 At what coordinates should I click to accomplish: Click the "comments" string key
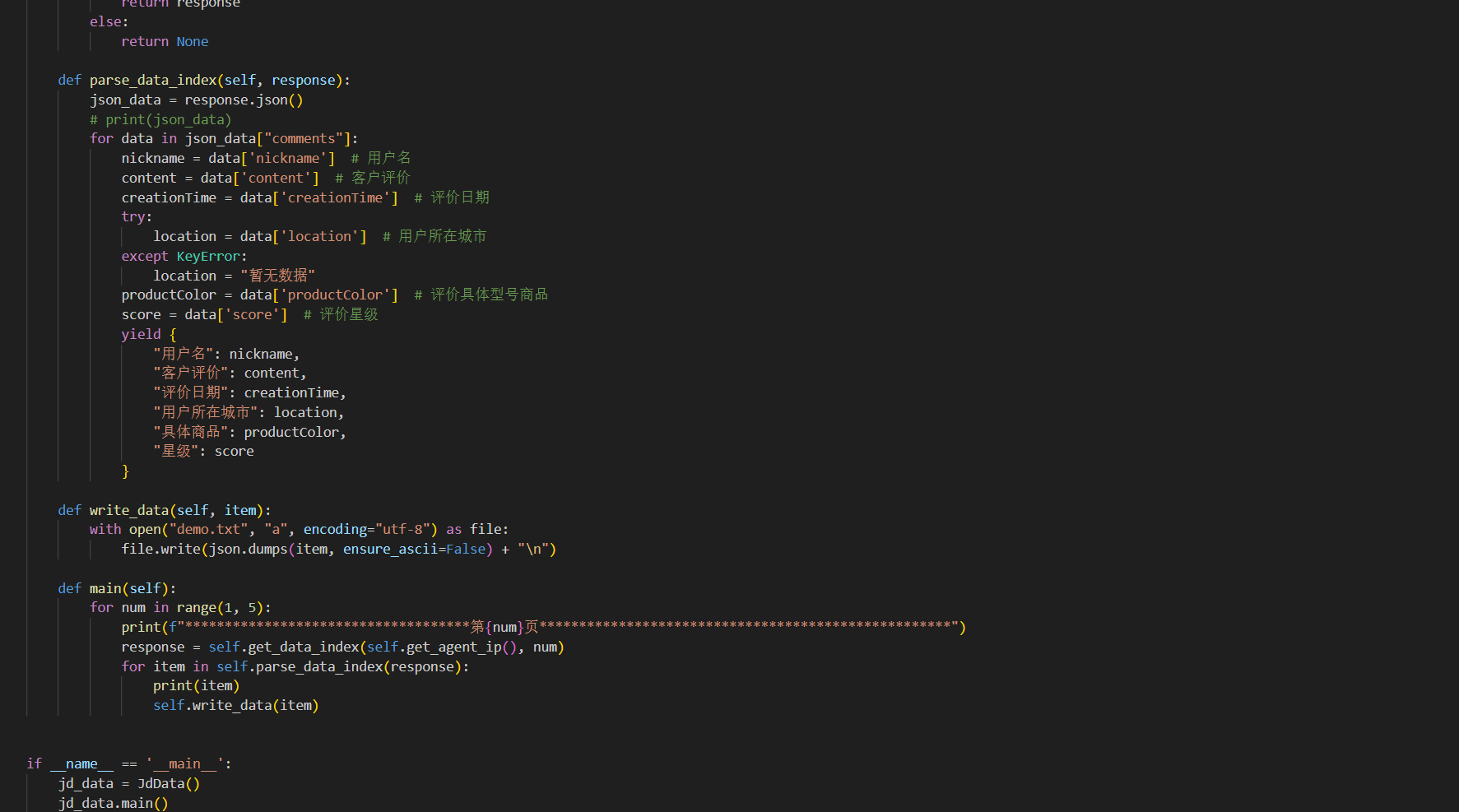(x=304, y=138)
